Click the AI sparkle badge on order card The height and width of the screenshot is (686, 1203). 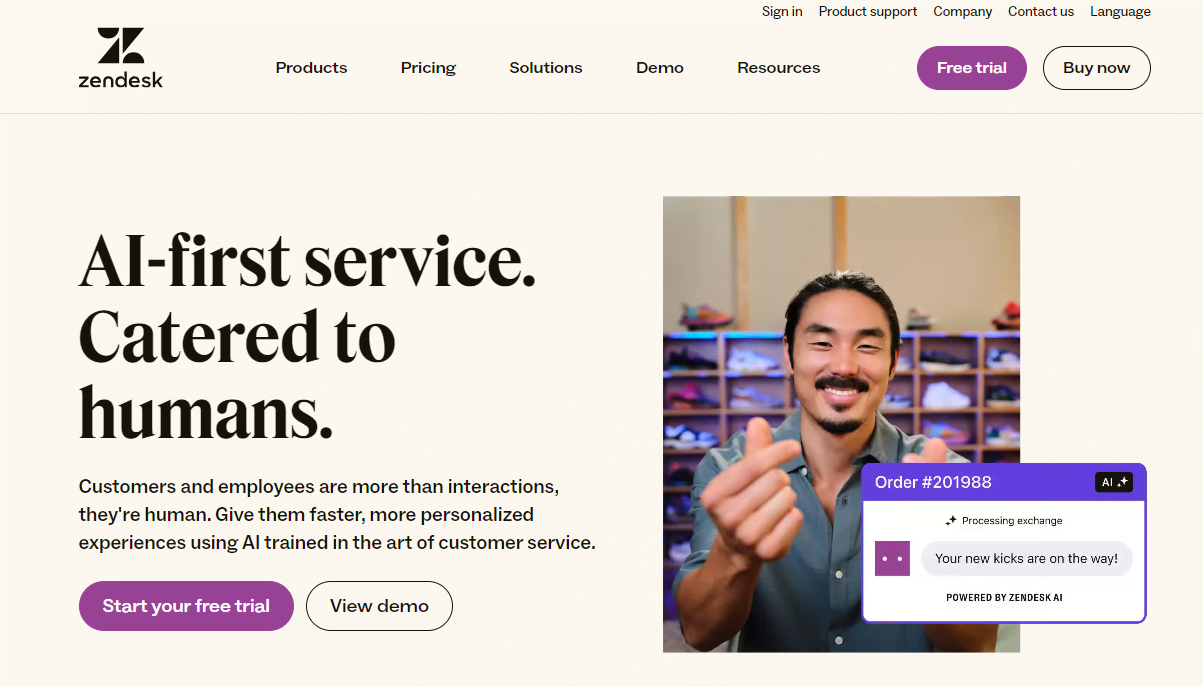[1114, 482]
